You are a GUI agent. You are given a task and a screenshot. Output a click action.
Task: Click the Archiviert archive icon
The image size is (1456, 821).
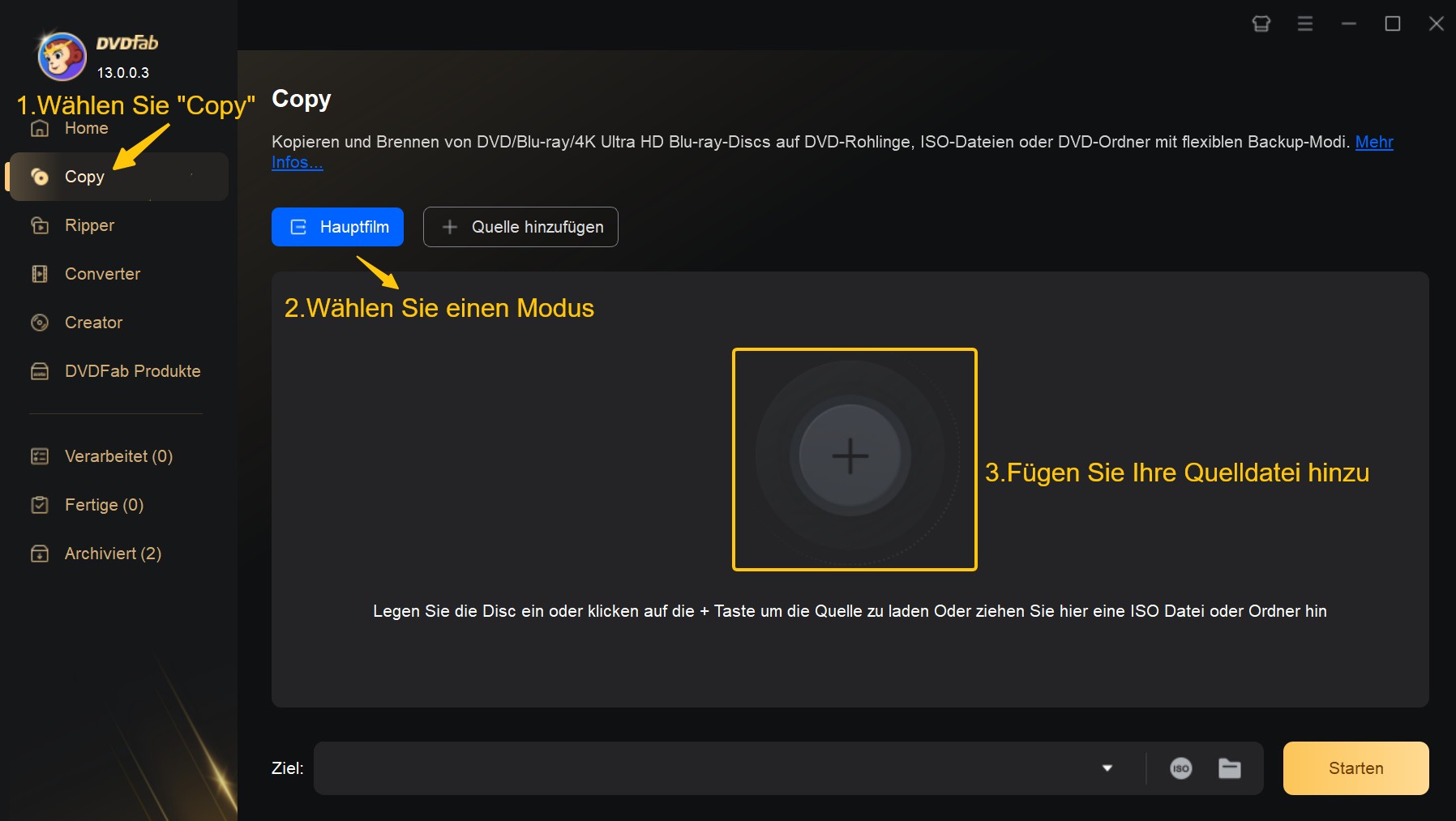click(x=40, y=554)
